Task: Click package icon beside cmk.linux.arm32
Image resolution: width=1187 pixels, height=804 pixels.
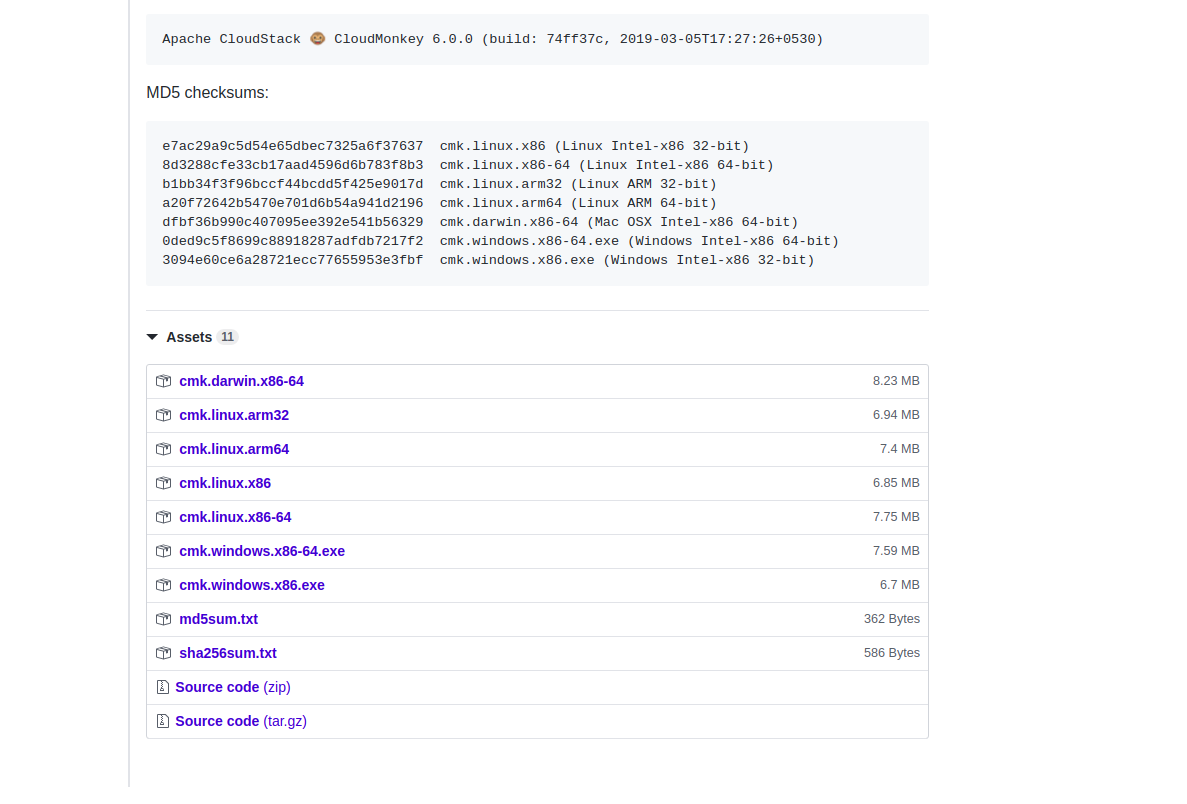Action: tap(163, 415)
